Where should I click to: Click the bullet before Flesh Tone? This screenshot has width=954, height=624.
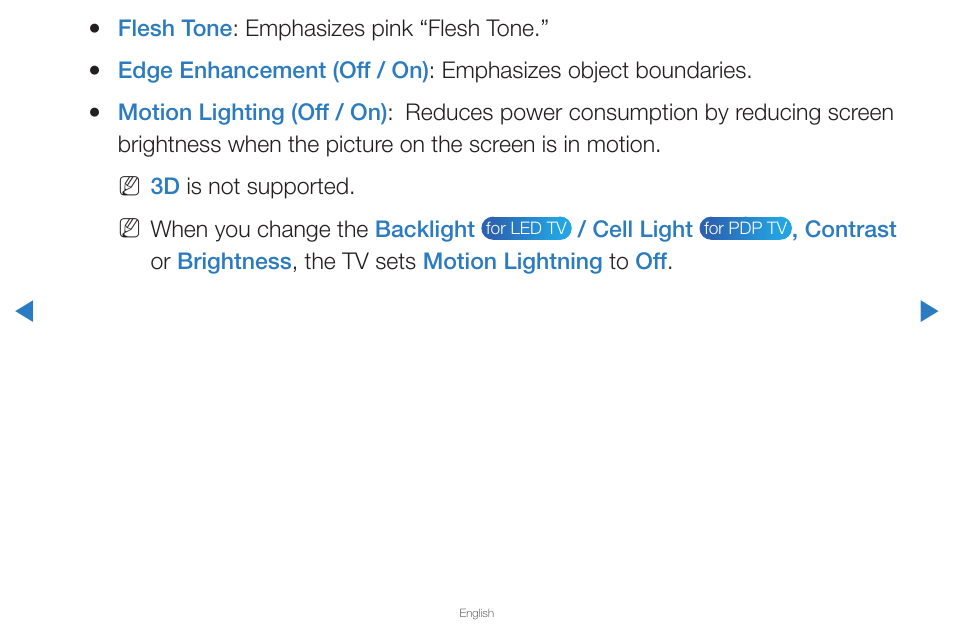[x=94, y=29]
